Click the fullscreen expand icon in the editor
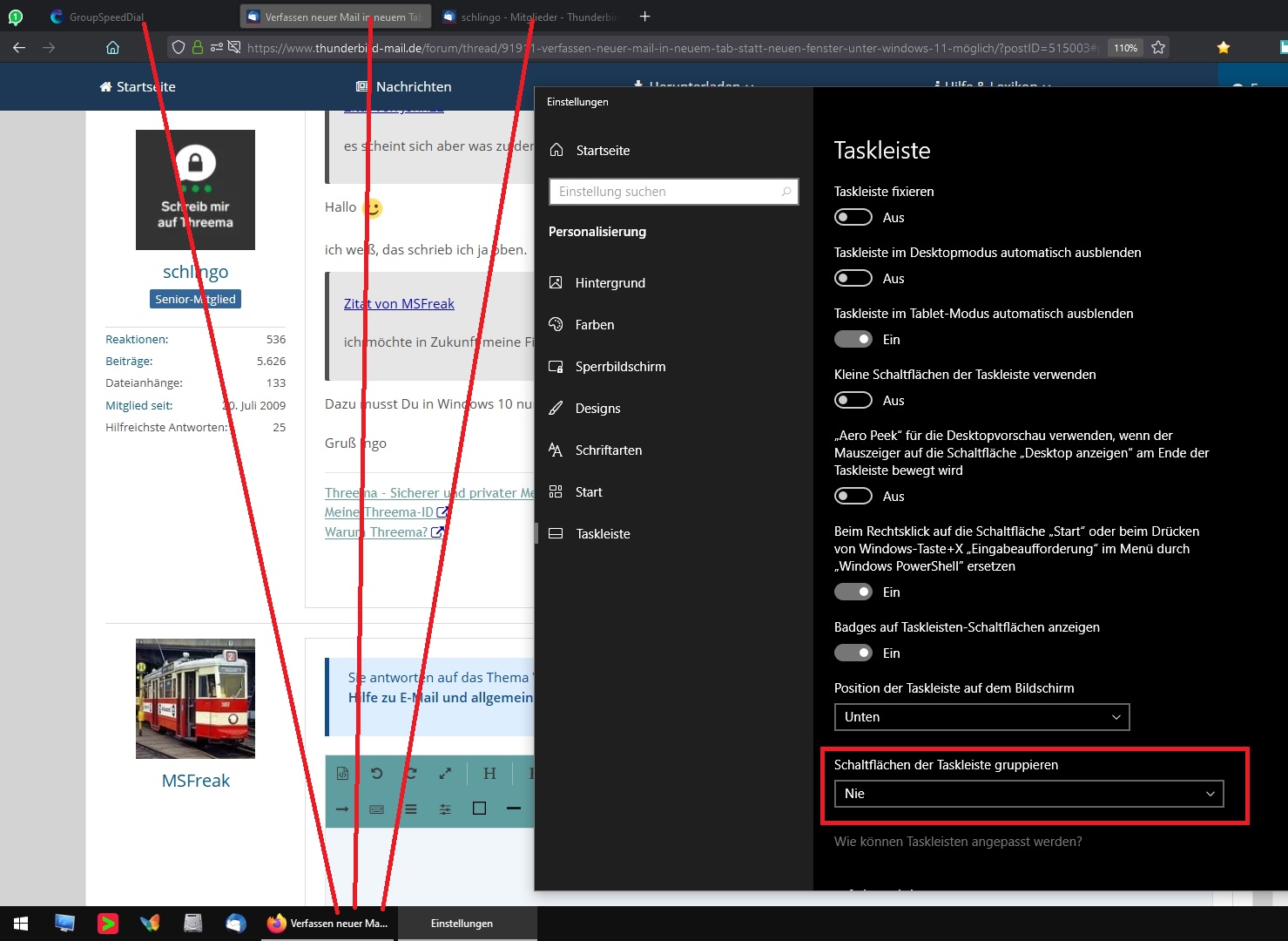Image resolution: width=1288 pixels, height=941 pixels. 445,773
